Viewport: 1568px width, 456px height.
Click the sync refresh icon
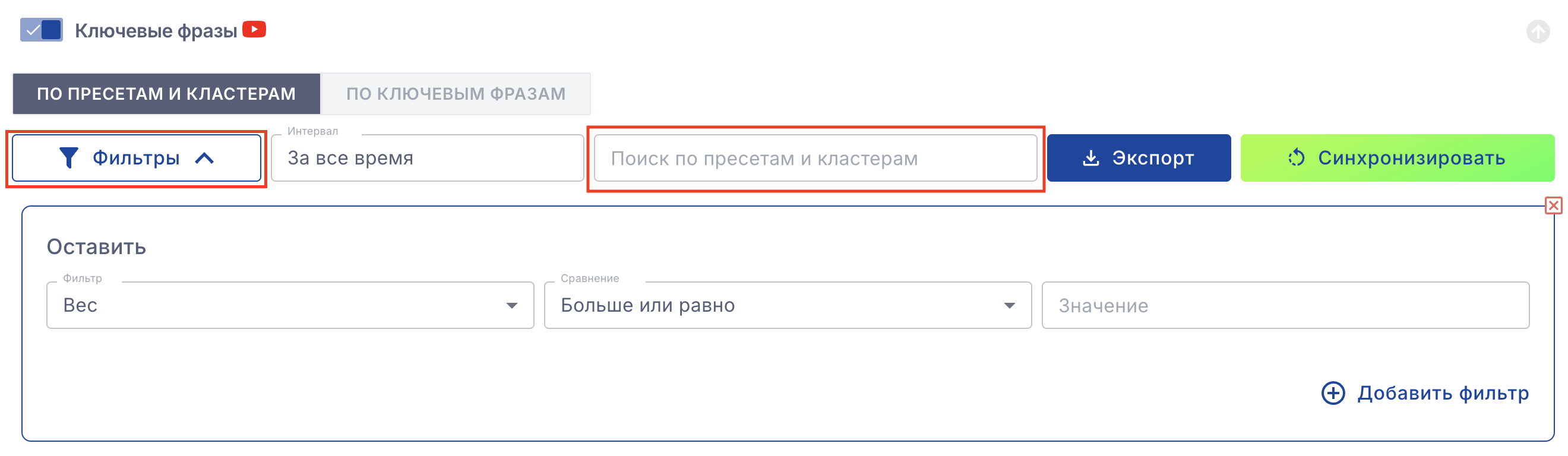1296,159
